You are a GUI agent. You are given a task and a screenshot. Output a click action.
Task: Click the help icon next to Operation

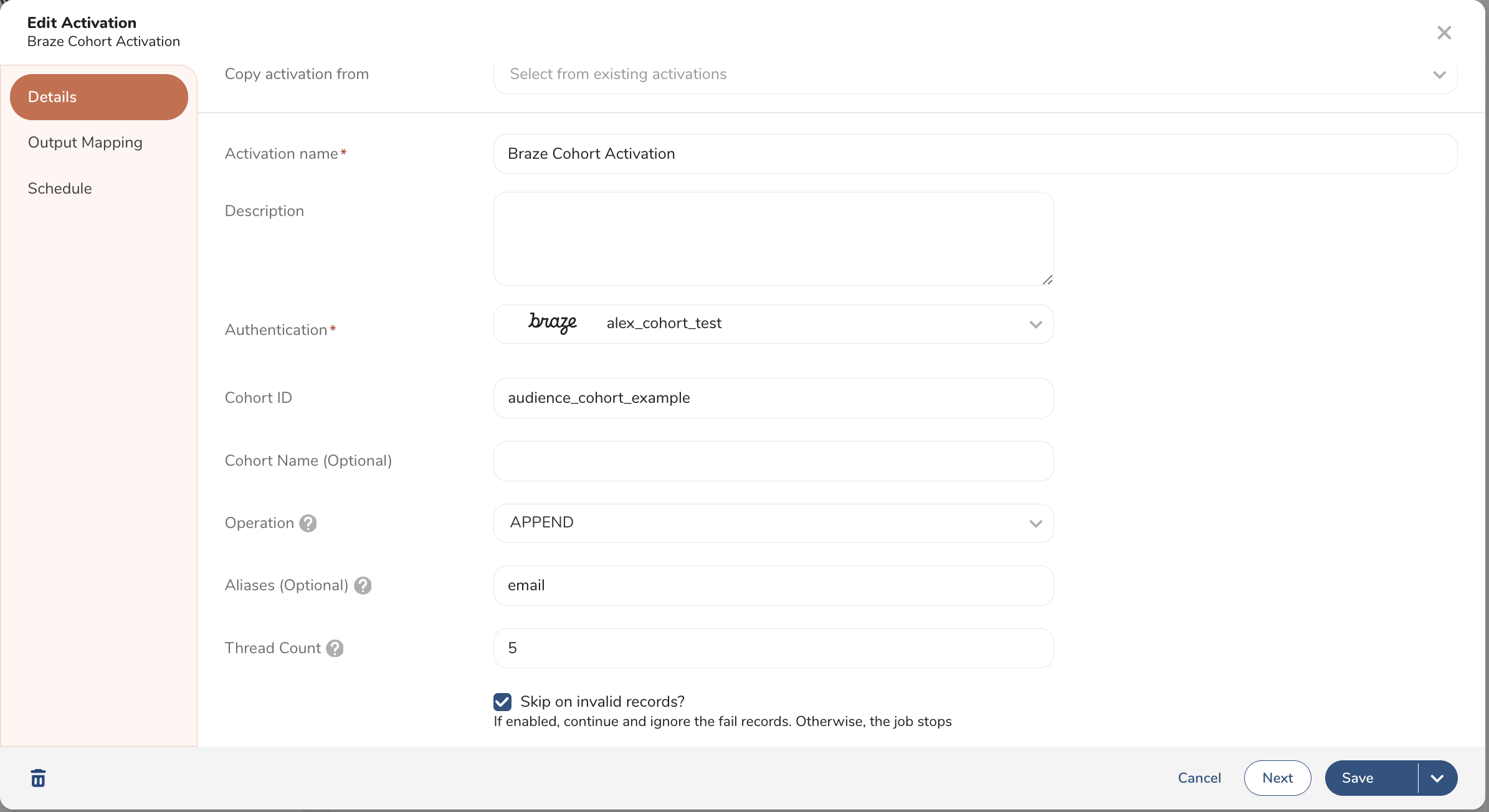[307, 523]
